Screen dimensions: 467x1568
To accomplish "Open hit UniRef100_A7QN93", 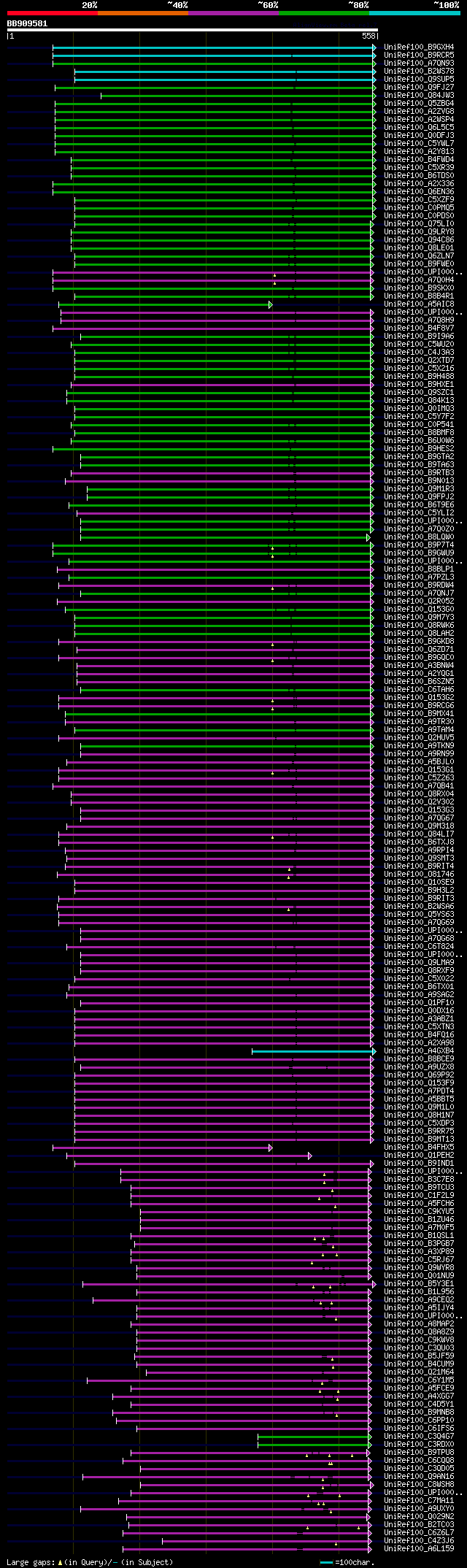I will [x=419, y=64].
